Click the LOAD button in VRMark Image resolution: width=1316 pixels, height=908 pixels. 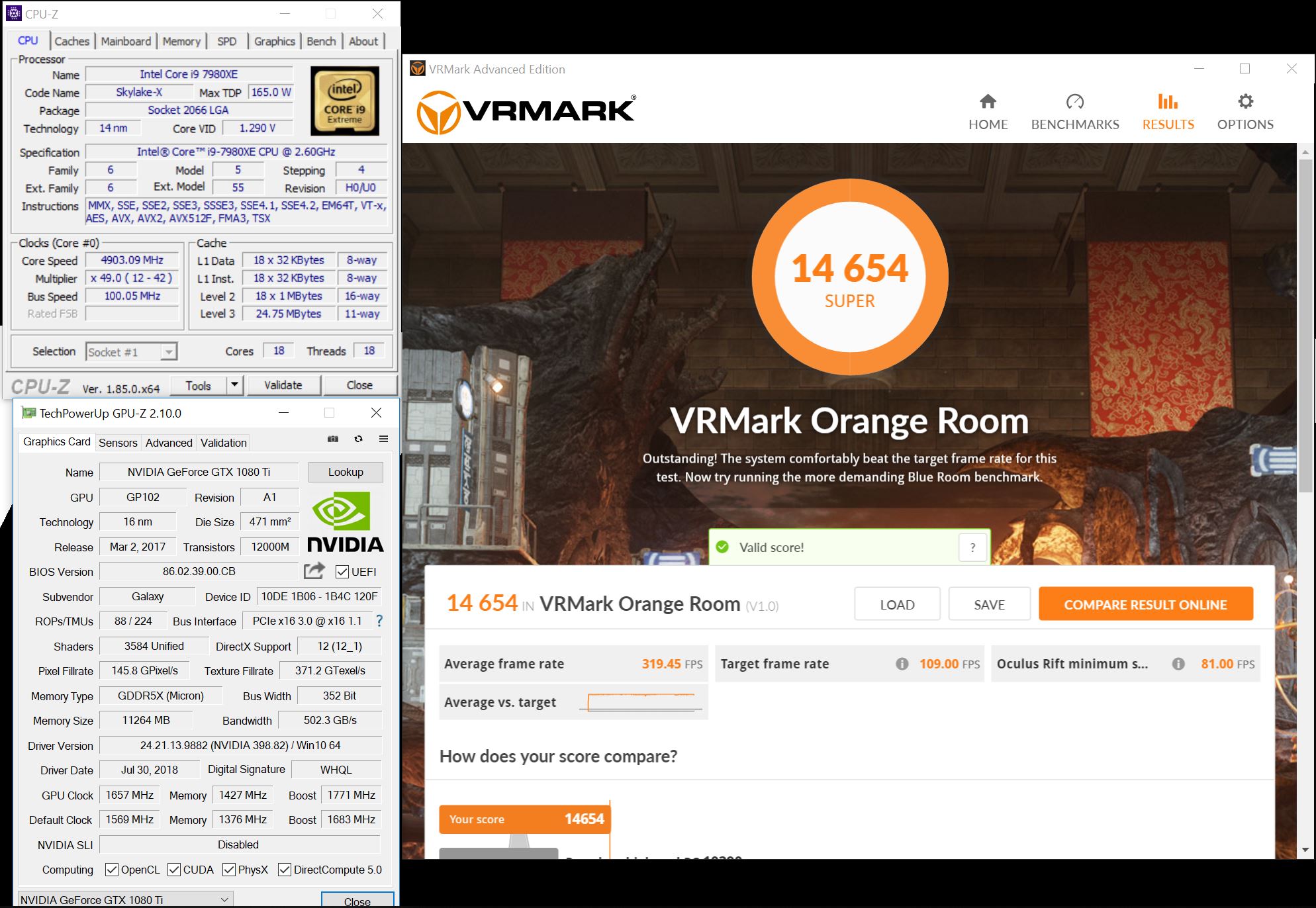pyautogui.click(x=897, y=604)
